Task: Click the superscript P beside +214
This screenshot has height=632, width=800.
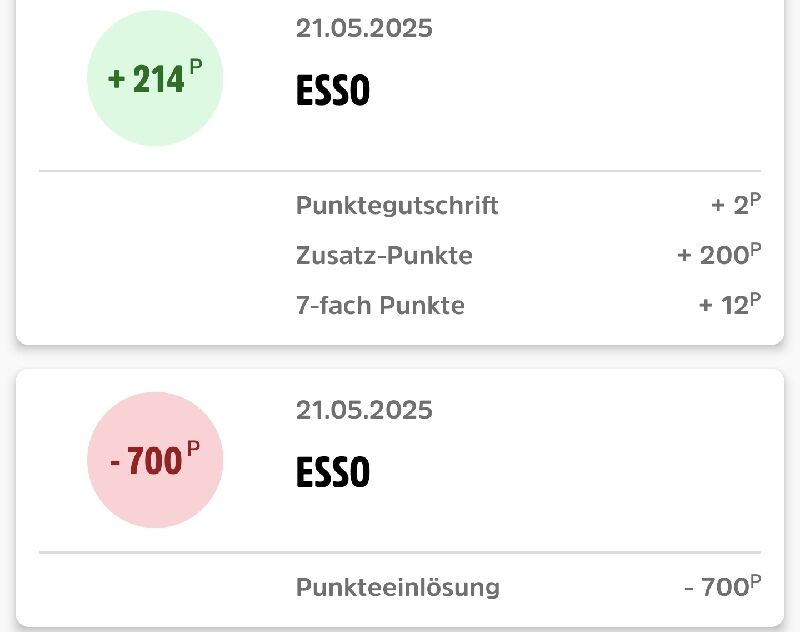Action: pyautogui.click(x=196, y=67)
